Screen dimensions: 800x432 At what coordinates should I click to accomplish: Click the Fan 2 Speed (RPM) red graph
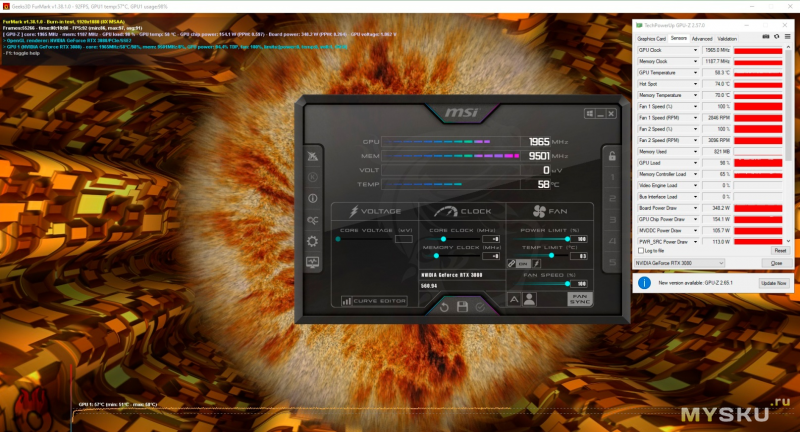point(758,140)
